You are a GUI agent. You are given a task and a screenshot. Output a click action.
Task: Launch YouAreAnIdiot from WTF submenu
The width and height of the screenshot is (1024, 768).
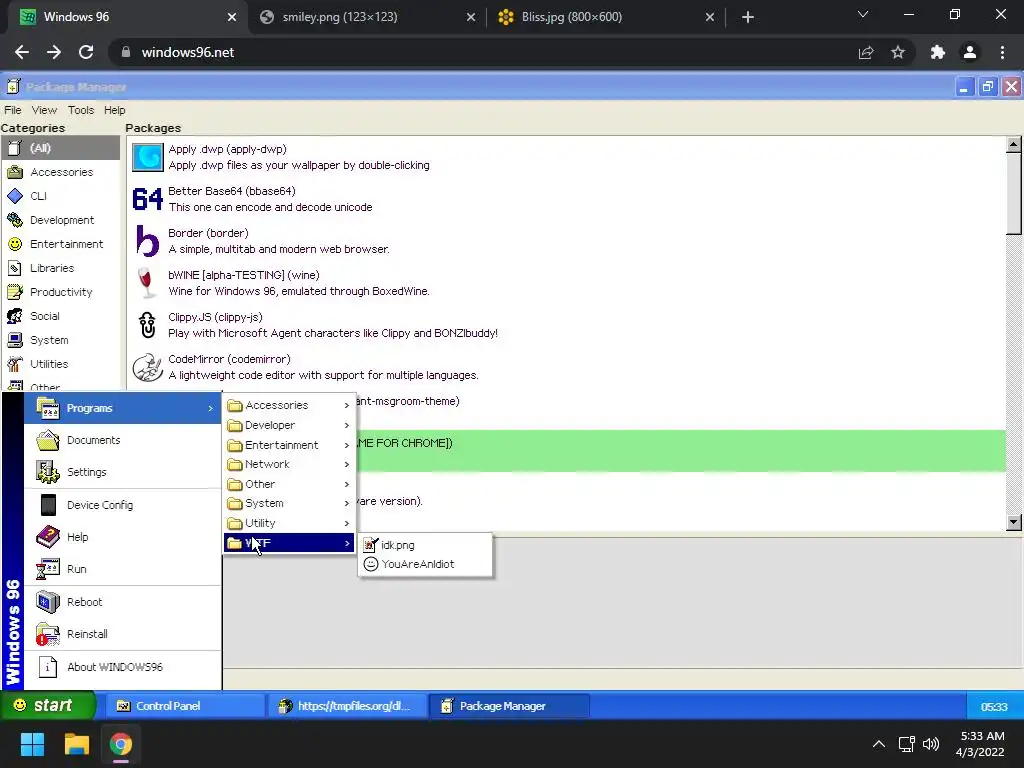(x=424, y=564)
